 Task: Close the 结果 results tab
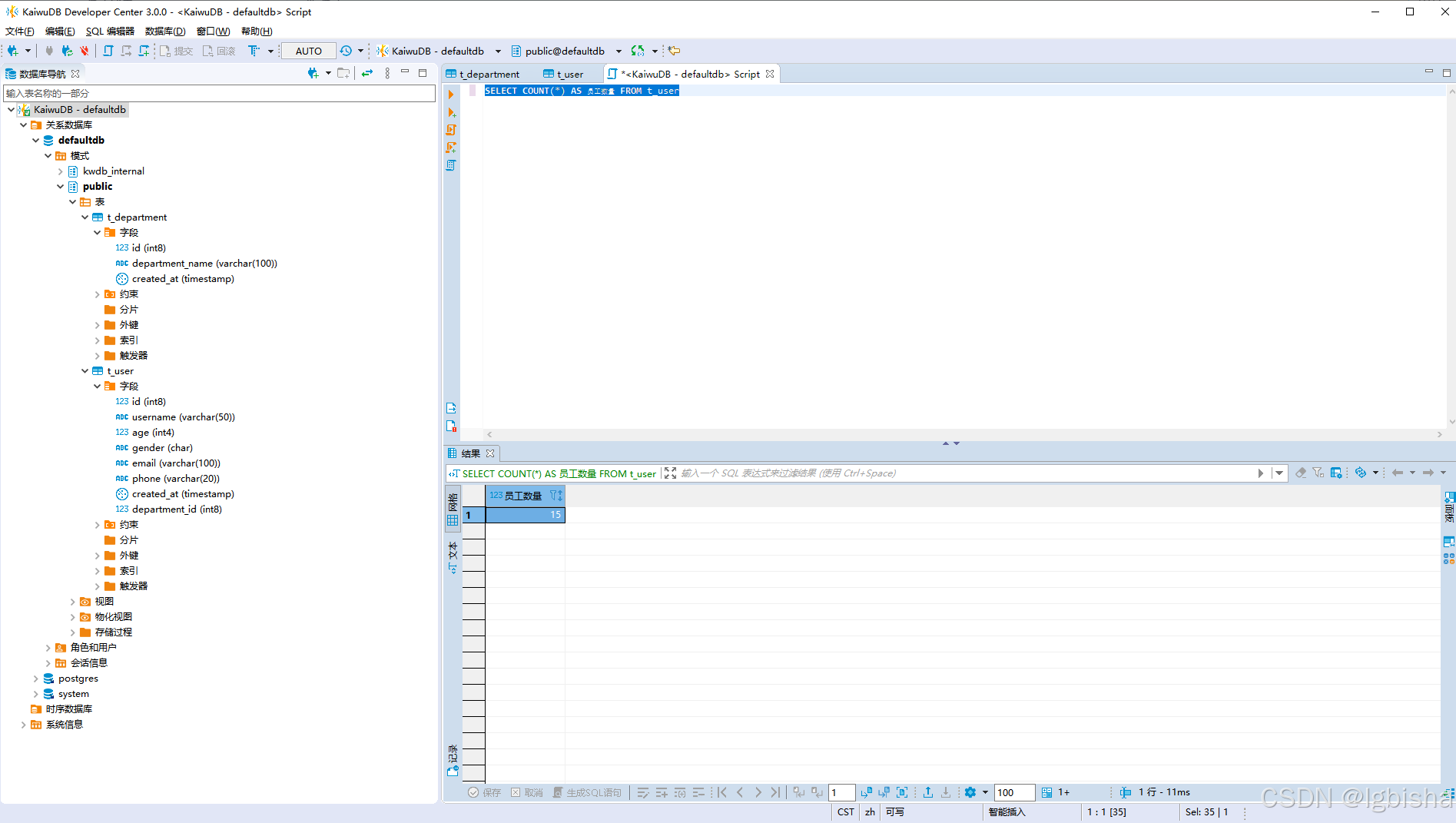(490, 453)
